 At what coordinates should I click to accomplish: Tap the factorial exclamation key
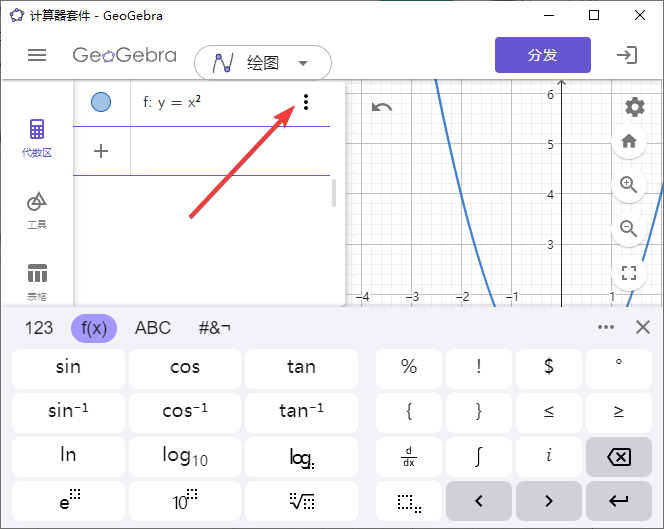click(479, 368)
